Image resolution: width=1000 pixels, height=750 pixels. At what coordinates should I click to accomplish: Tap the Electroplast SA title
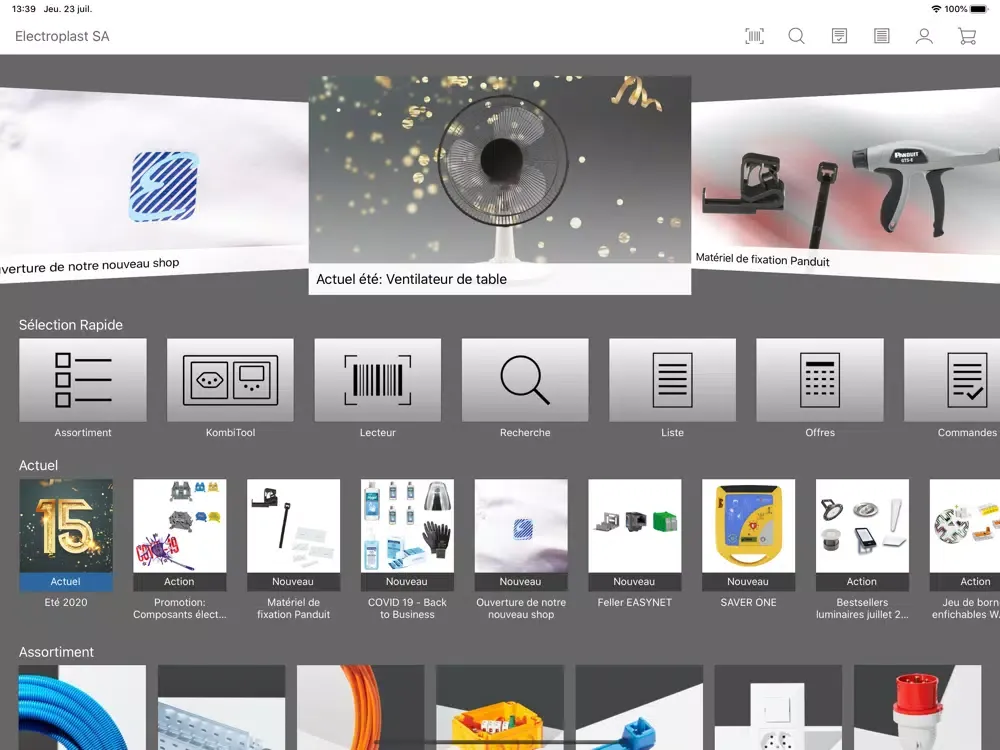tap(62, 36)
